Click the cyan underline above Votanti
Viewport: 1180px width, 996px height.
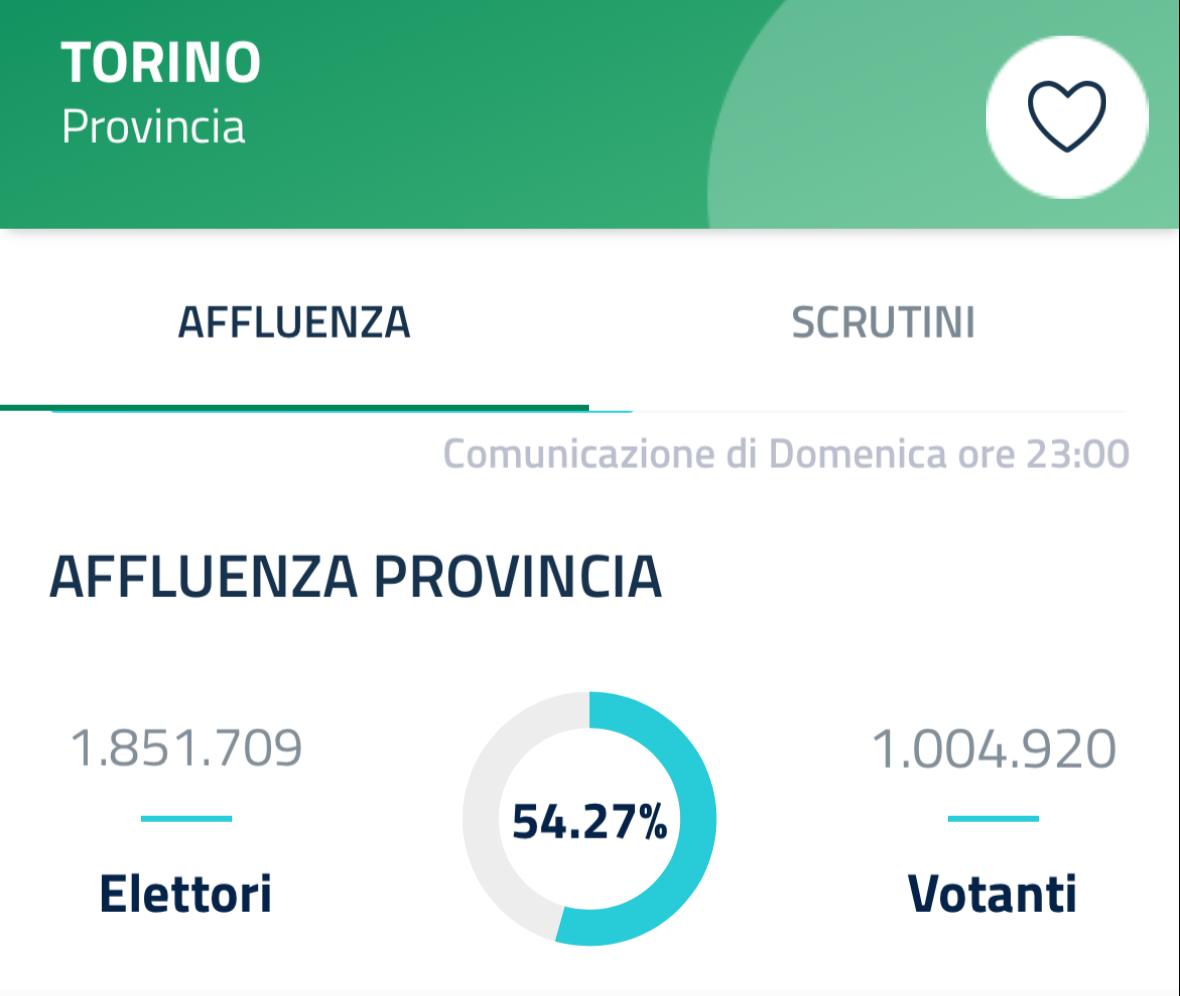click(992, 819)
